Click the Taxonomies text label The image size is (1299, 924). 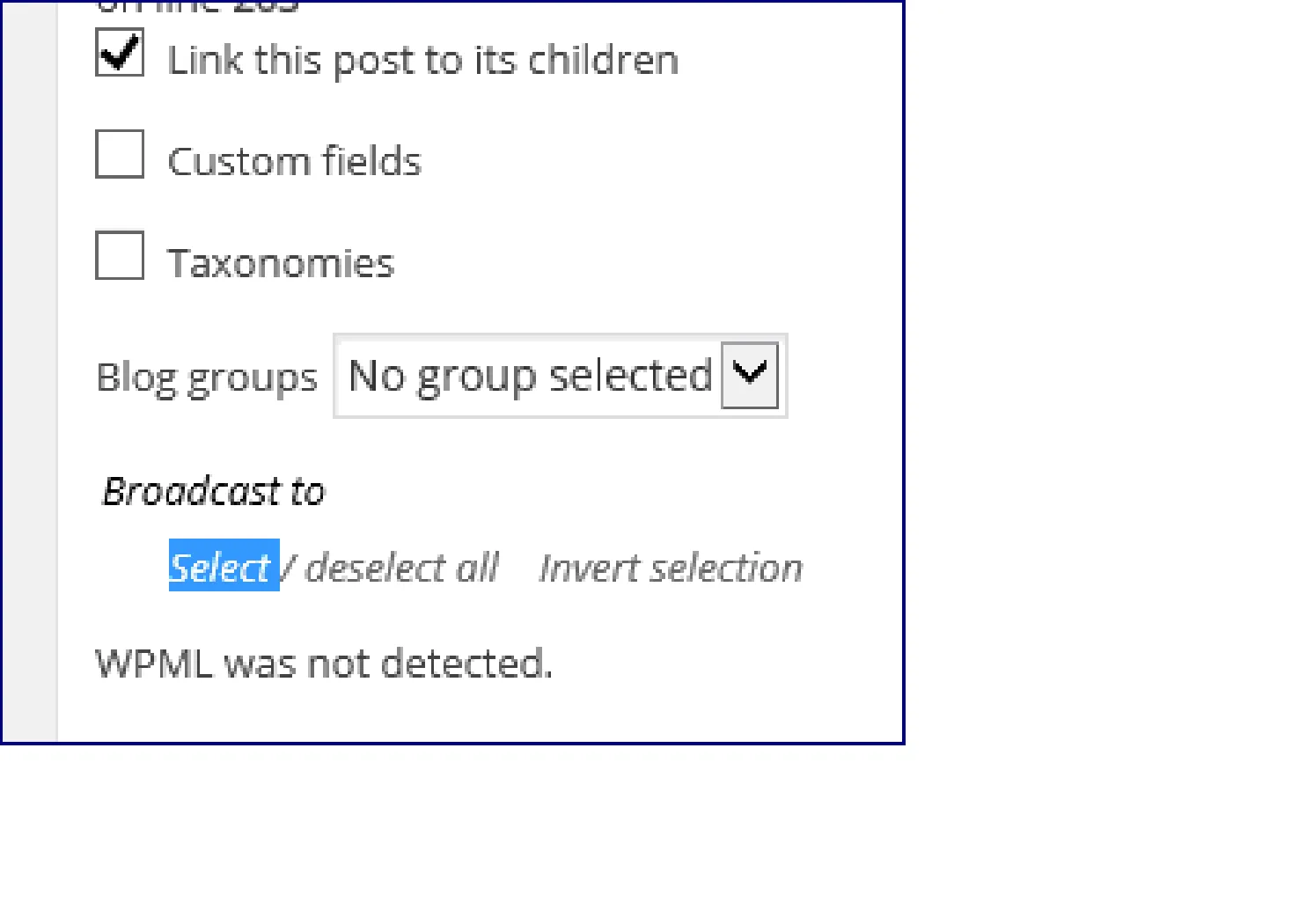(x=281, y=263)
